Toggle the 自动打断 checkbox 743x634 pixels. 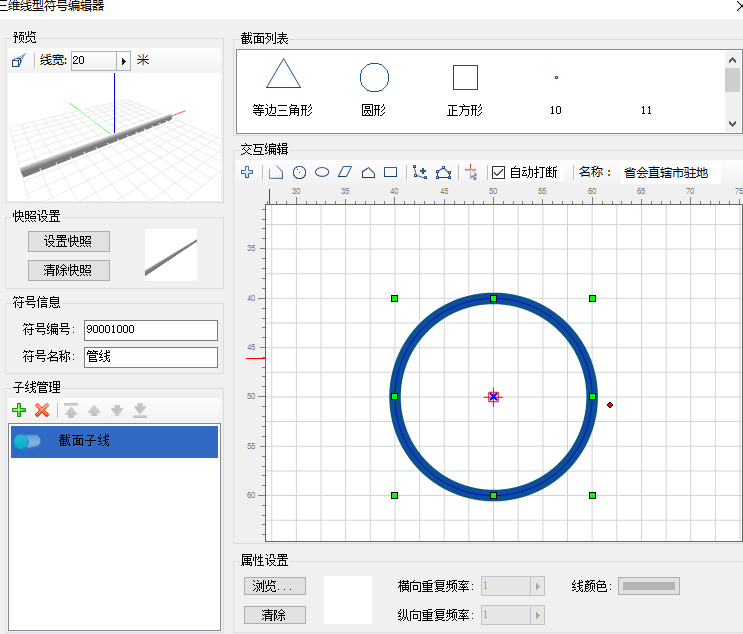(498, 172)
